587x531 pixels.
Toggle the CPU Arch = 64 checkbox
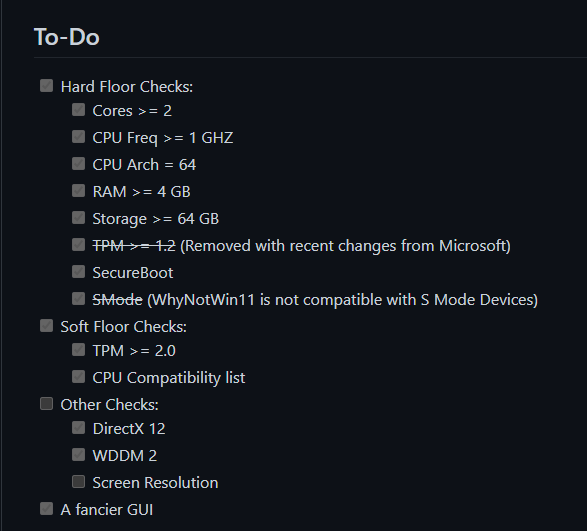[x=78, y=164]
